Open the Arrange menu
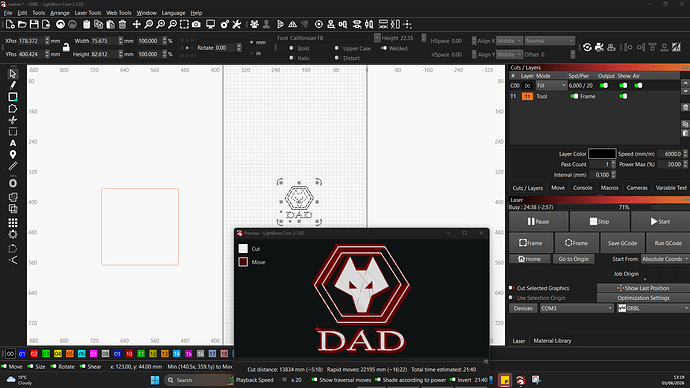 [60, 13]
